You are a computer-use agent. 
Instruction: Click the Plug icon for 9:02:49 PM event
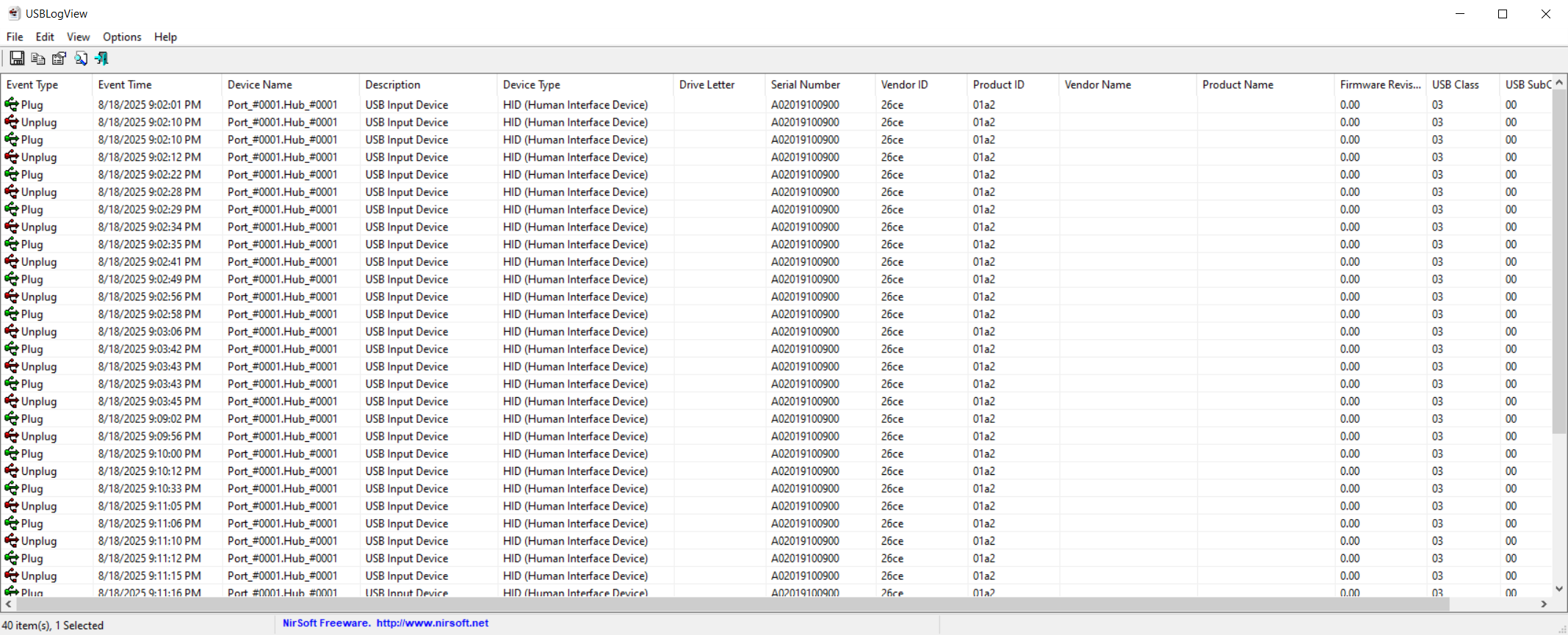[x=12, y=279]
